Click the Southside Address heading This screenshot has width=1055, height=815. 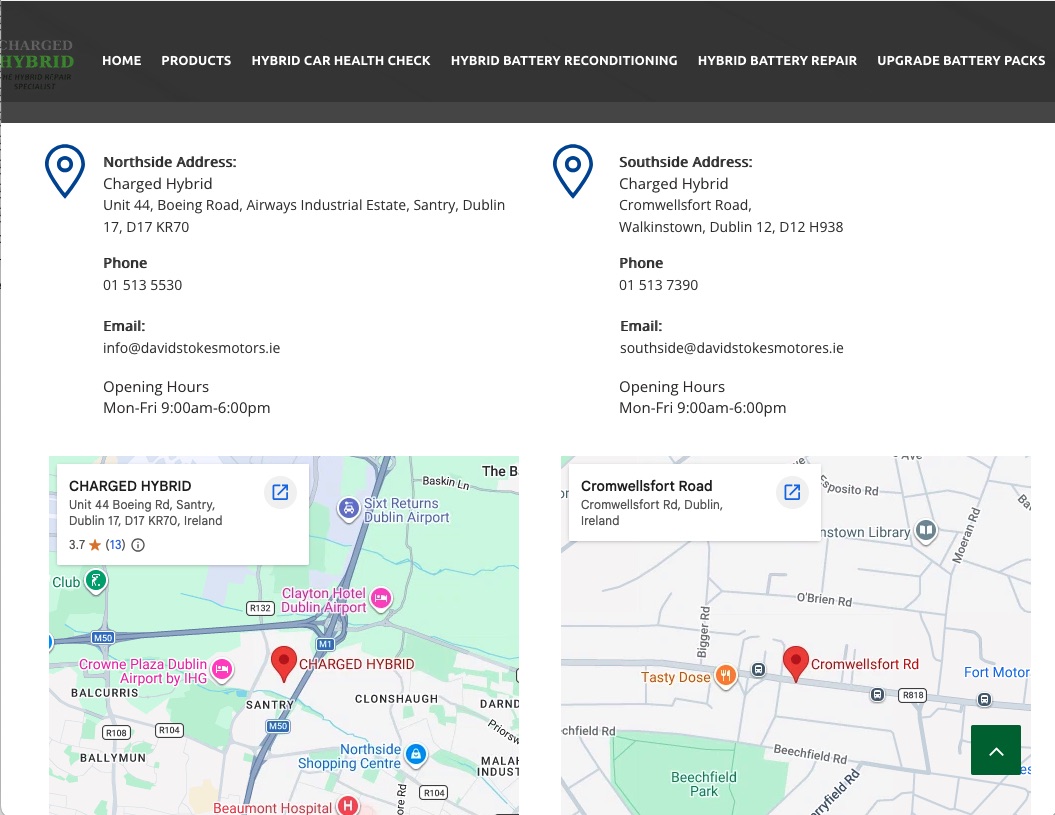click(x=686, y=162)
